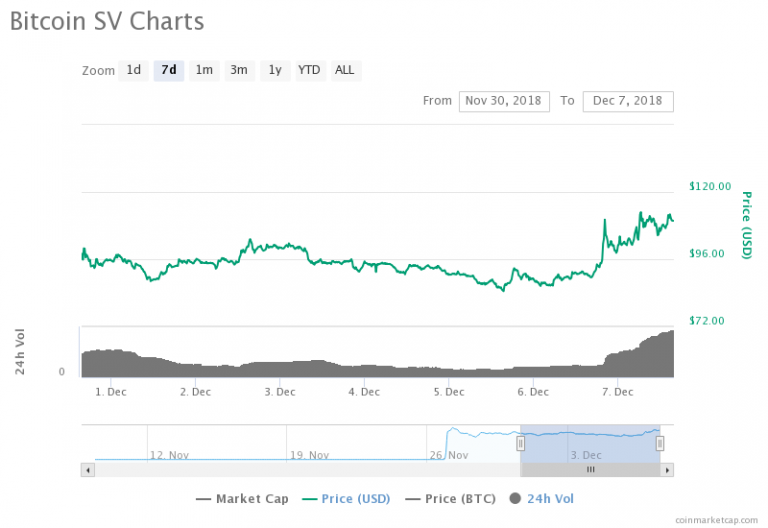Click the $120.00 price axis label
This screenshot has width=768, height=528.
coord(710,187)
